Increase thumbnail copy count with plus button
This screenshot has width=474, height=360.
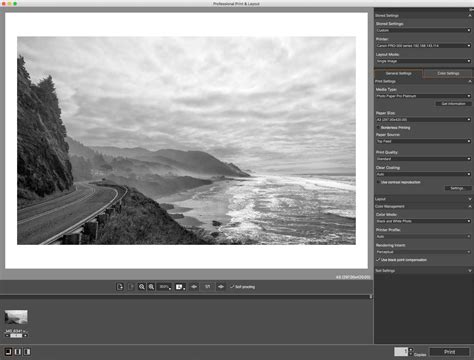coord(25,335)
